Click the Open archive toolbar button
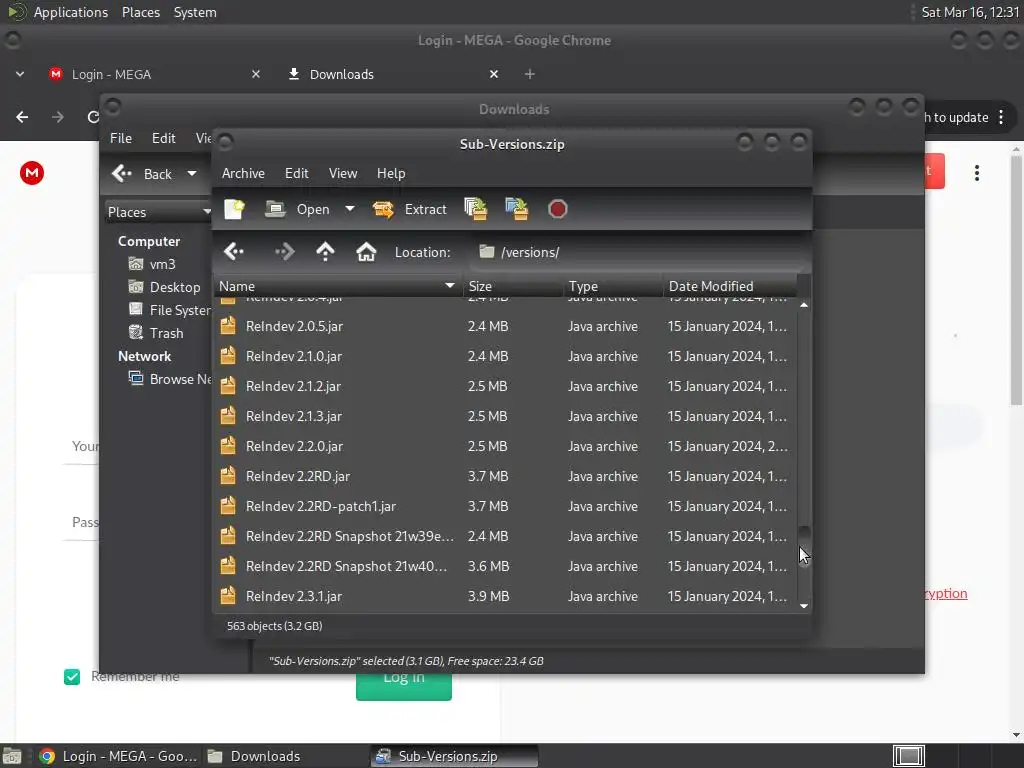The width and height of the screenshot is (1024, 768). tap(297, 209)
